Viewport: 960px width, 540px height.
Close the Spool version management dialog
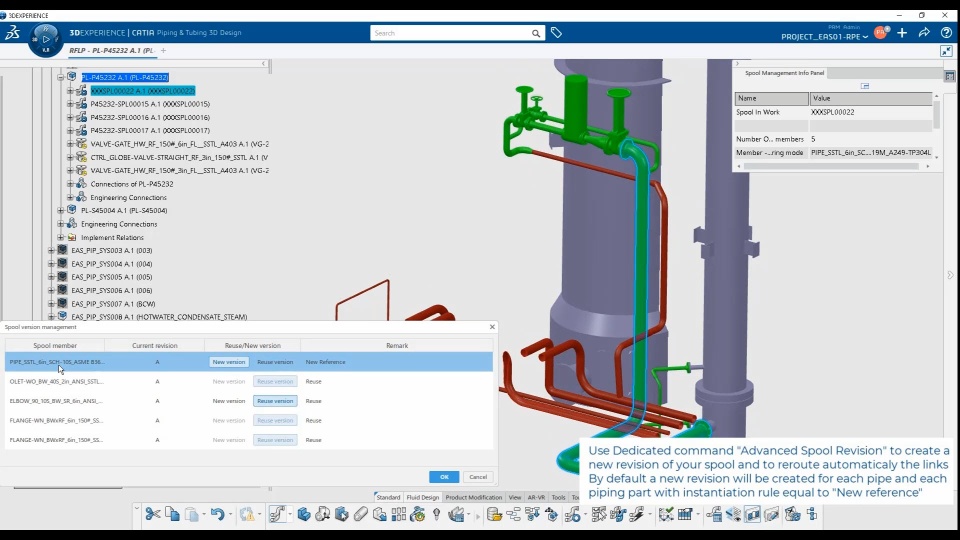pyautogui.click(x=492, y=327)
